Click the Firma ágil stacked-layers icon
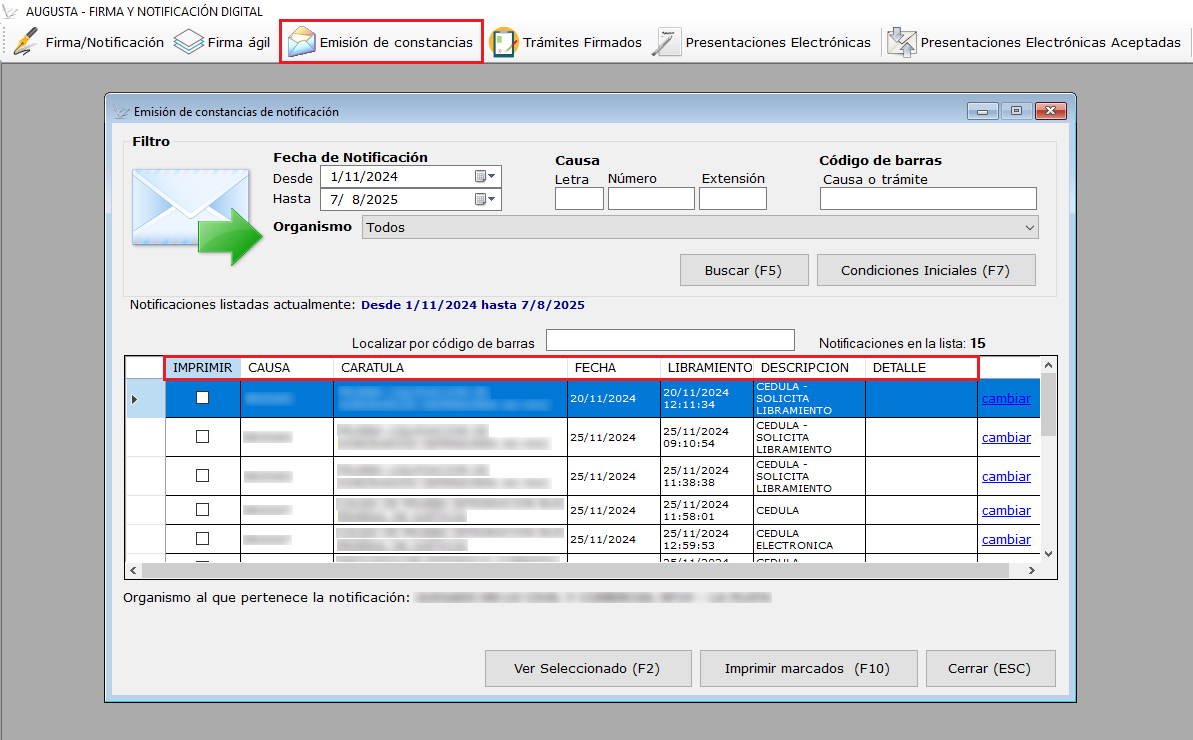 [189, 43]
